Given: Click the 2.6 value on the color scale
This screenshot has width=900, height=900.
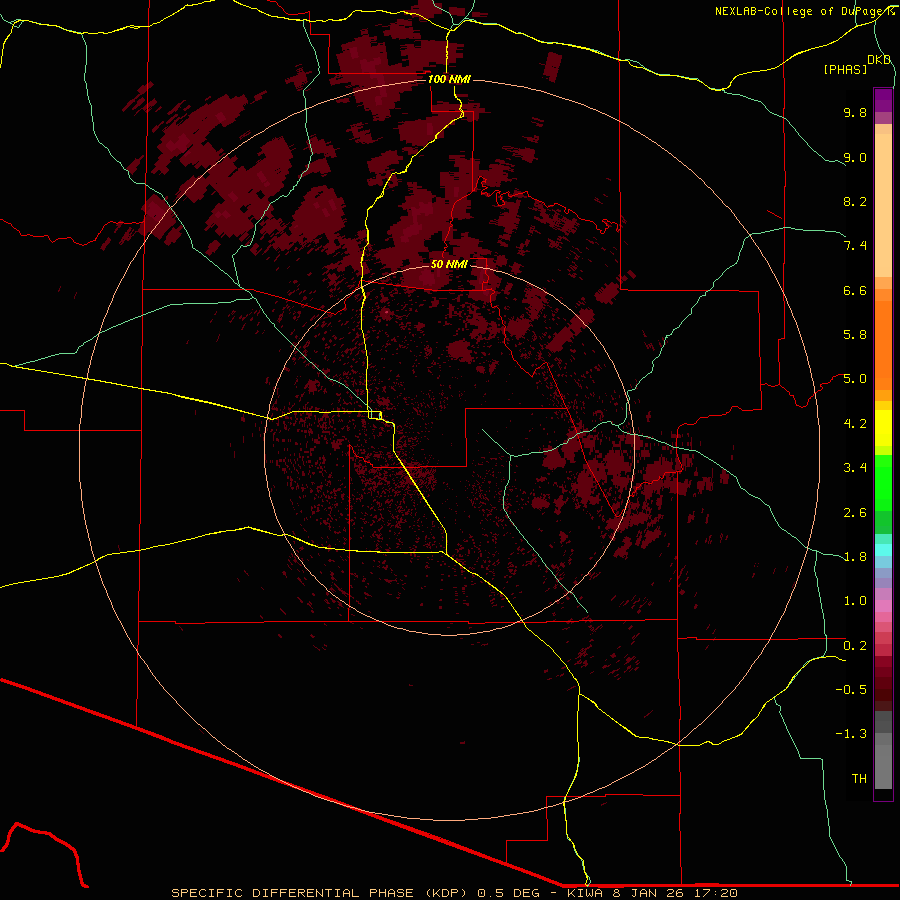Looking at the screenshot, I should point(855,513).
